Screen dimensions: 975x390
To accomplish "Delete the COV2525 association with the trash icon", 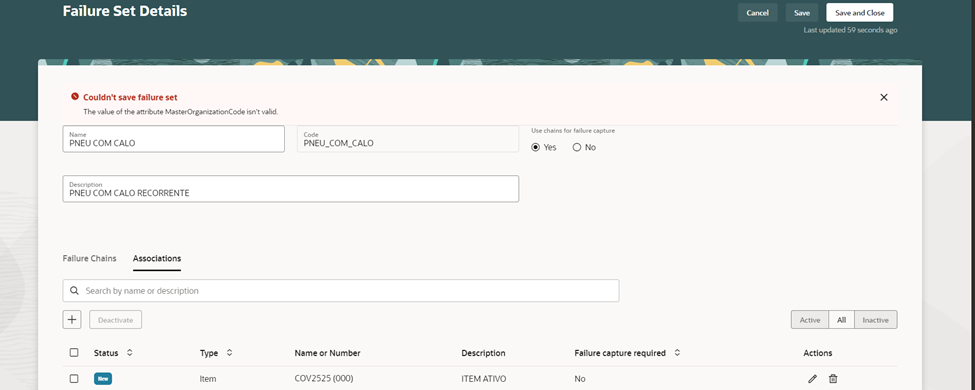I will tap(833, 379).
